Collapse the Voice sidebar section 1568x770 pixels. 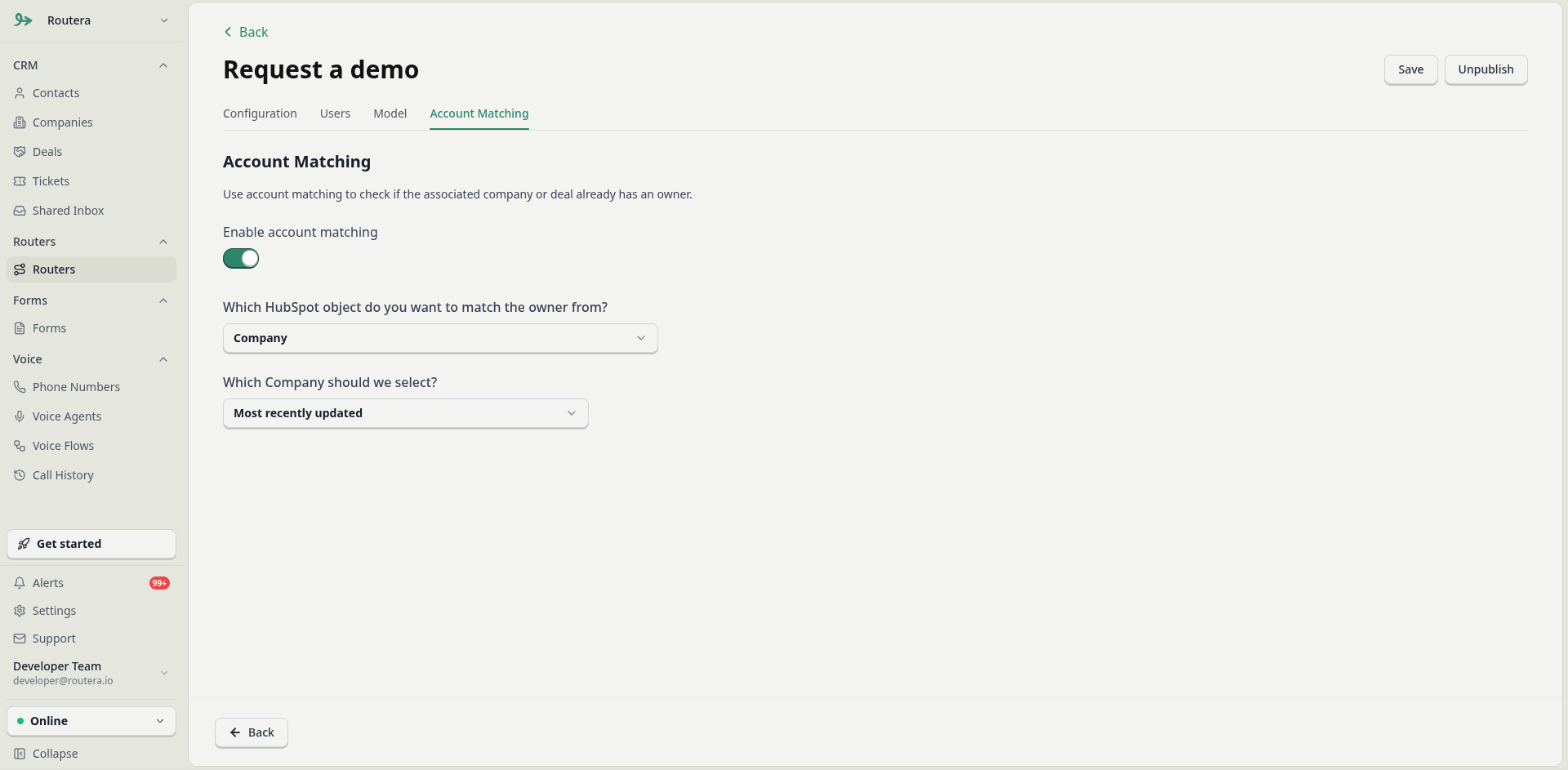click(163, 359)
